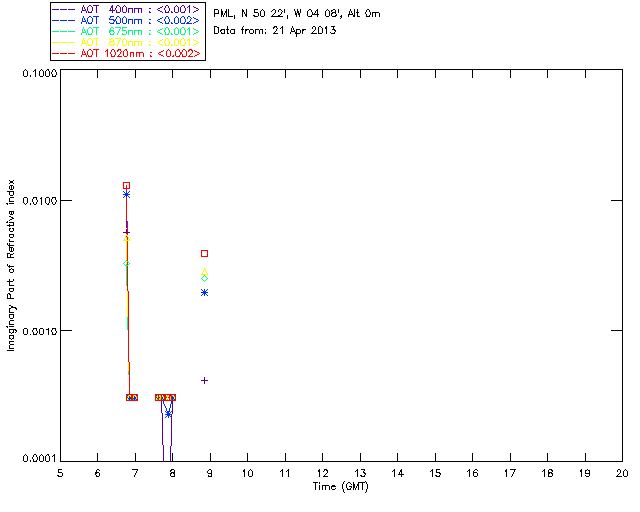Click the 0.0100 y-axis tick label
This screenshot has height=512, width=640.
point(40,201)
